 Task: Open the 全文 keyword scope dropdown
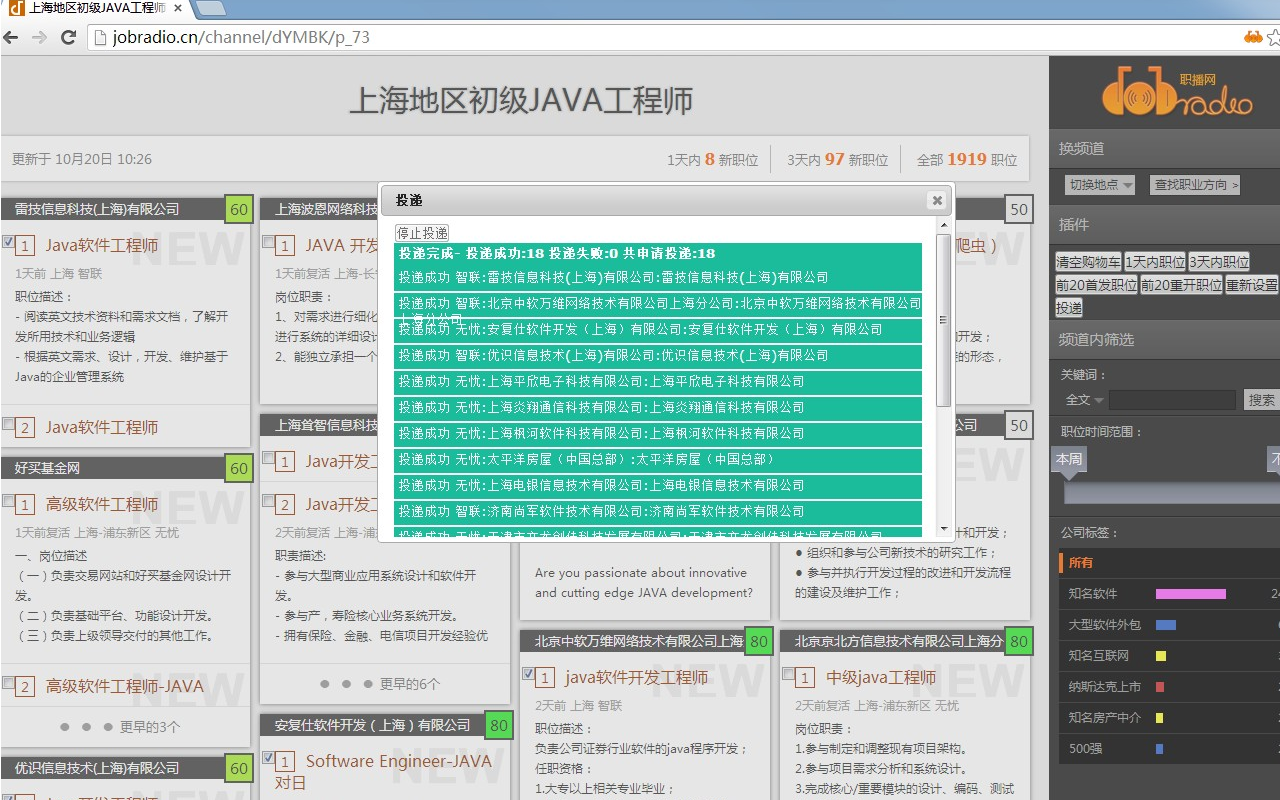point(1084,400)
